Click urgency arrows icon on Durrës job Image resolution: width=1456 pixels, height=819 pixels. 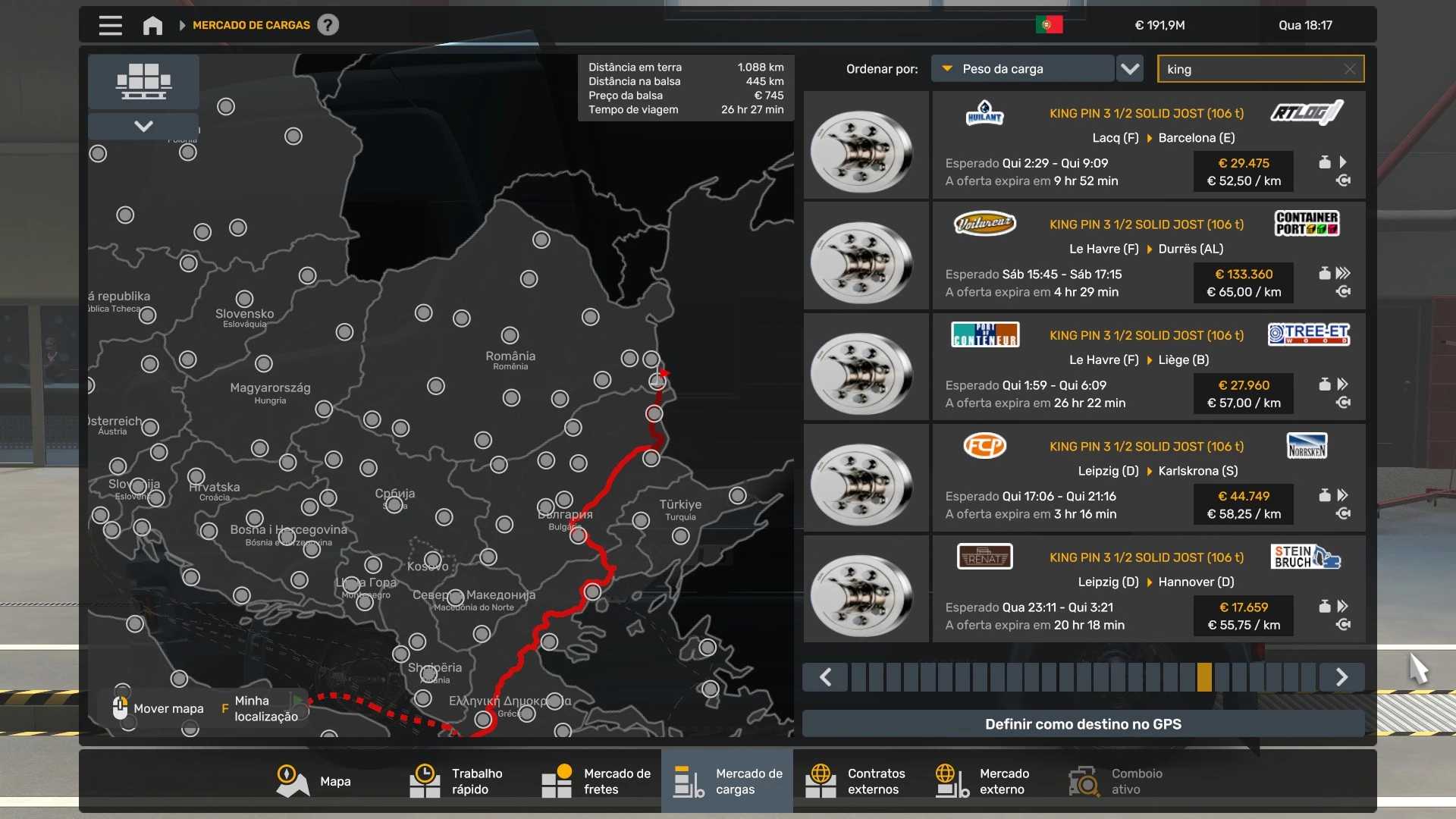coord(1343,273)
